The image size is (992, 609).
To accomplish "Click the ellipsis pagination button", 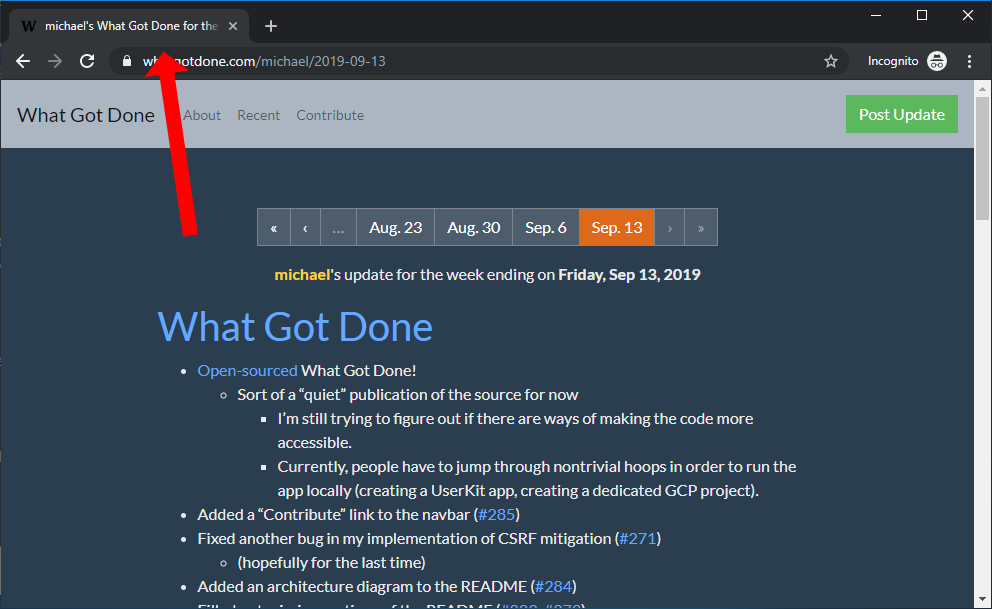I will 338,227.
